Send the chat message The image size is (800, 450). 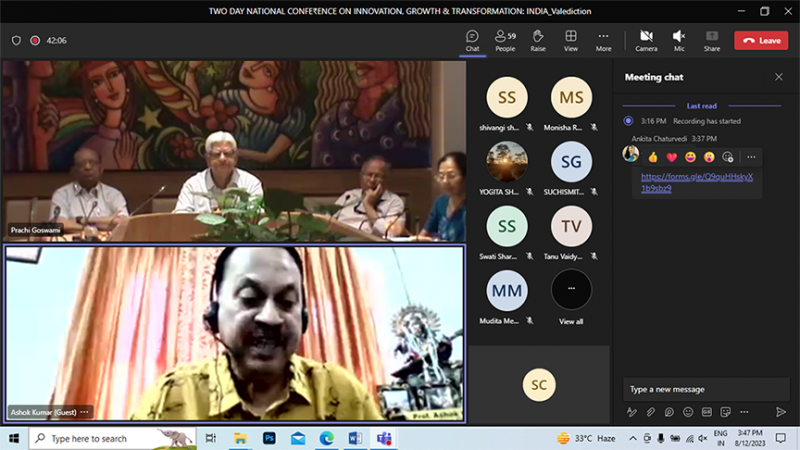[x=781, y=412]
